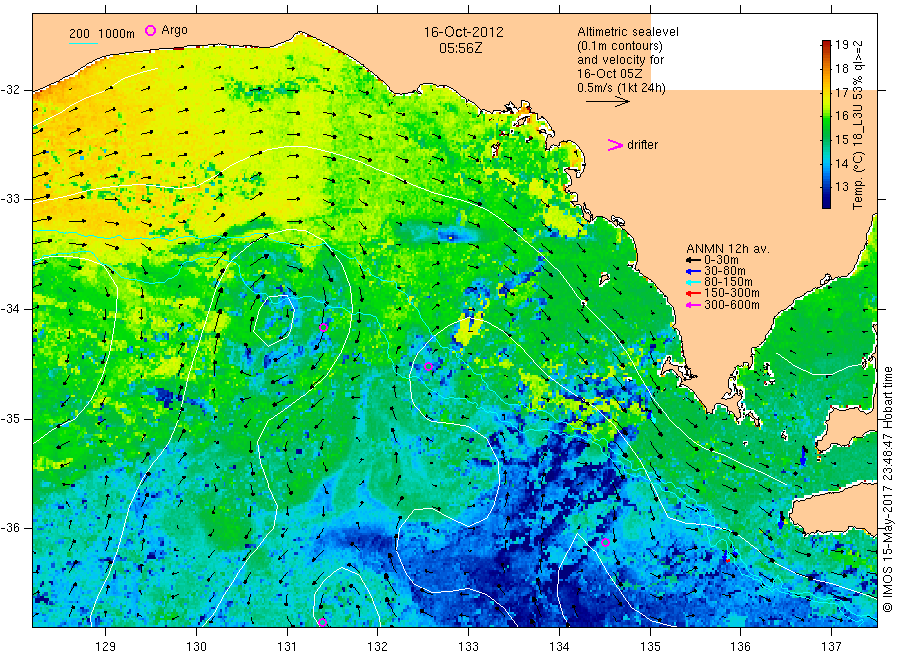Click the 130 longitude axis label

click(196, 647)
